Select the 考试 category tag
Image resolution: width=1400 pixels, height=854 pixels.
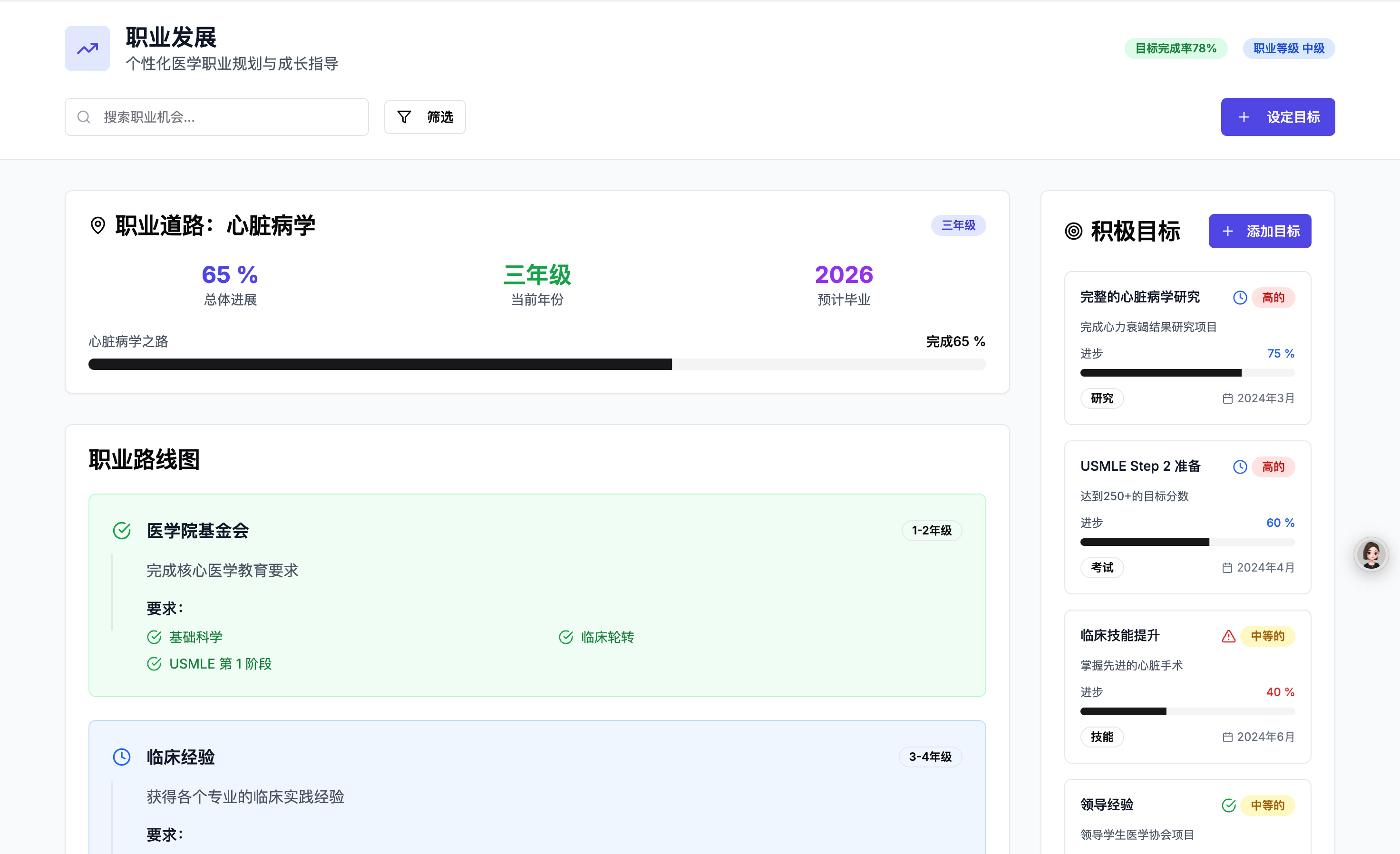pos(1102,568)
